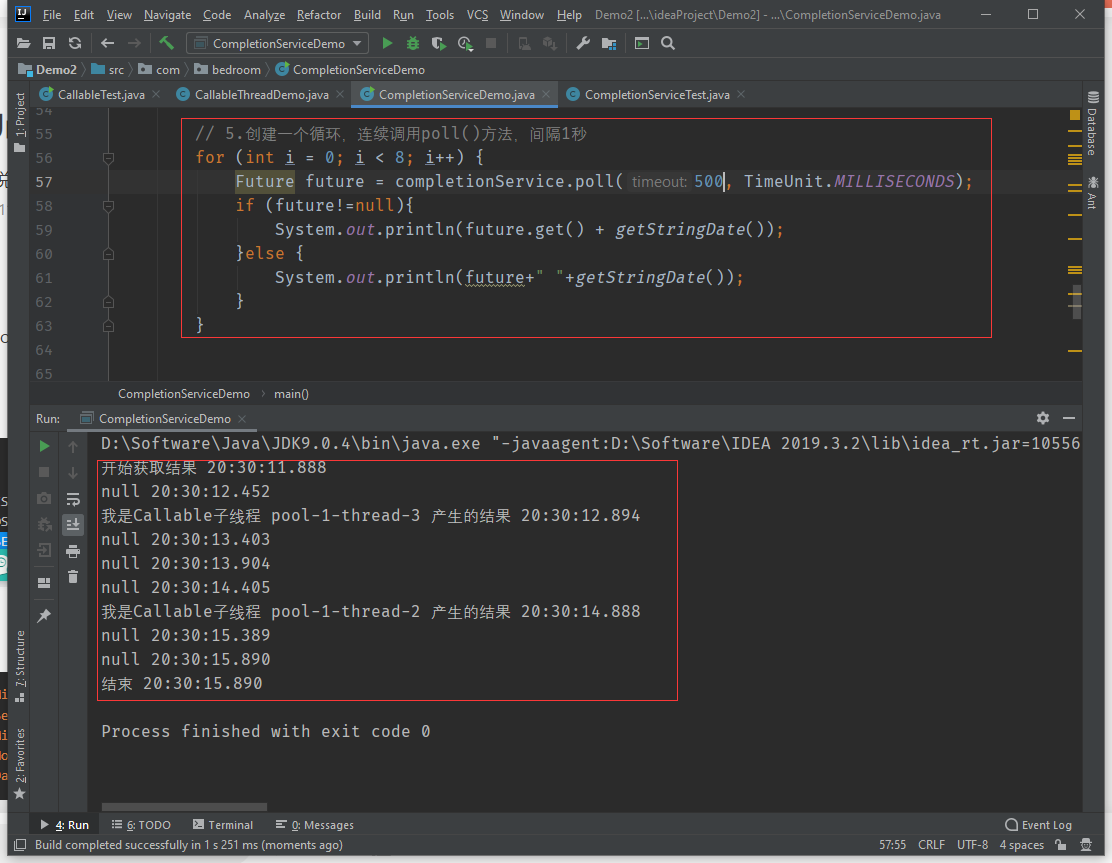1112x863 pixels.
Task: Click the CRLF line separator selector
Action: (931, 845)
